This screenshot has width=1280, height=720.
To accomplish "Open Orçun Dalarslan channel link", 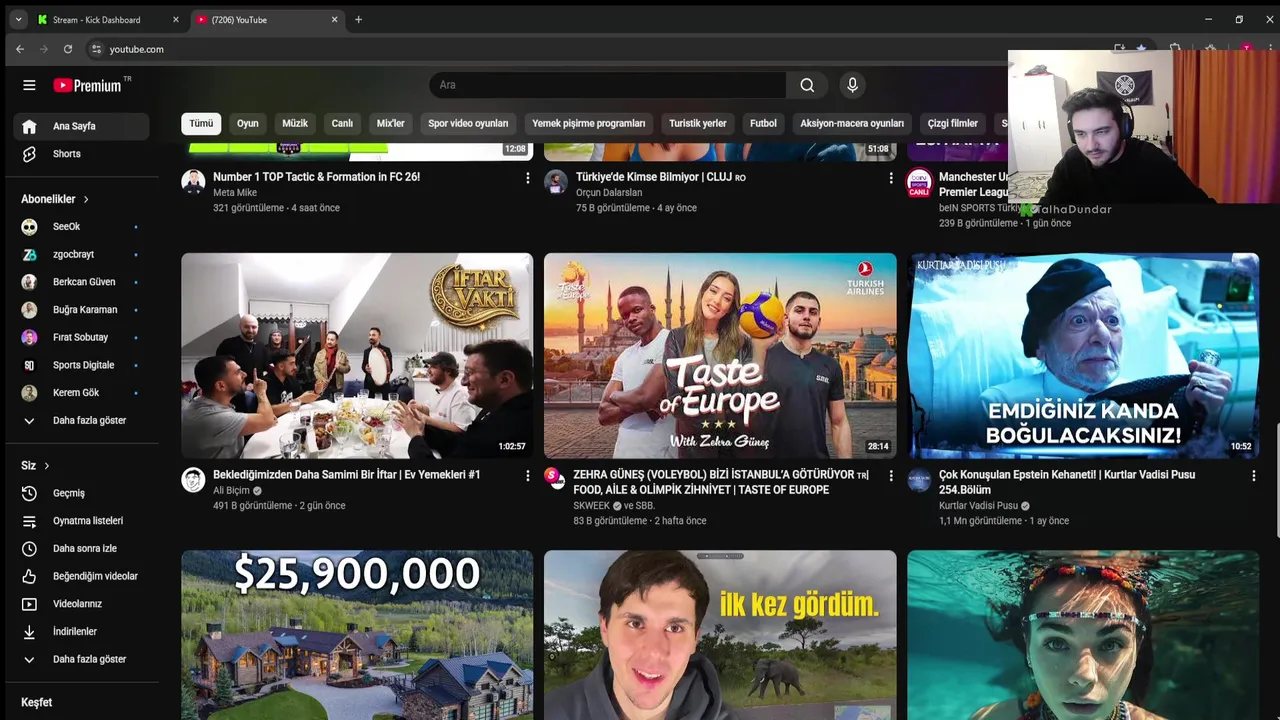I will 609,193.
